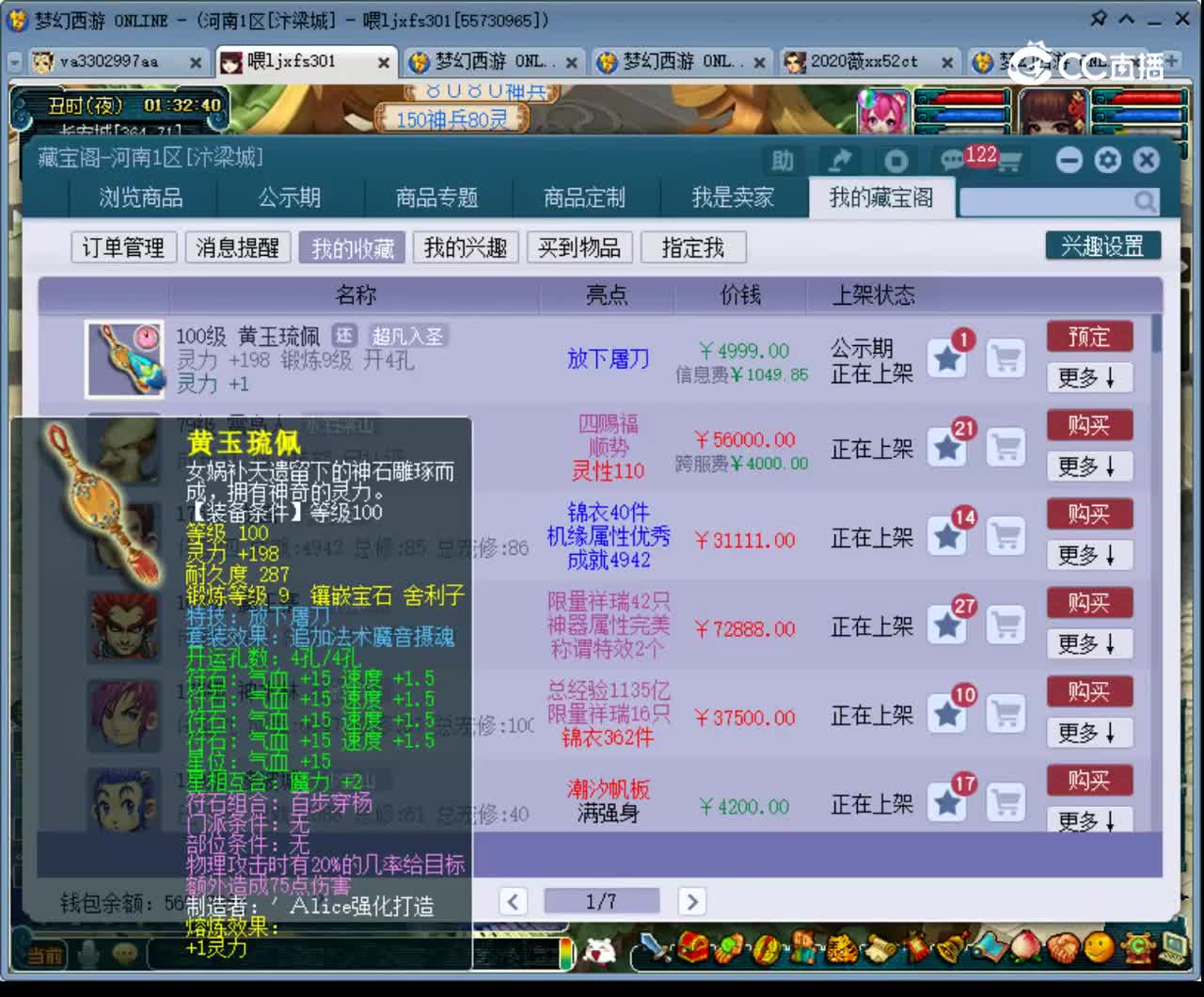Add ¥72888 listing to shopping cart
This screenshot has height=997, width=1204.
pyautogui.click(x=1006, y=625)
